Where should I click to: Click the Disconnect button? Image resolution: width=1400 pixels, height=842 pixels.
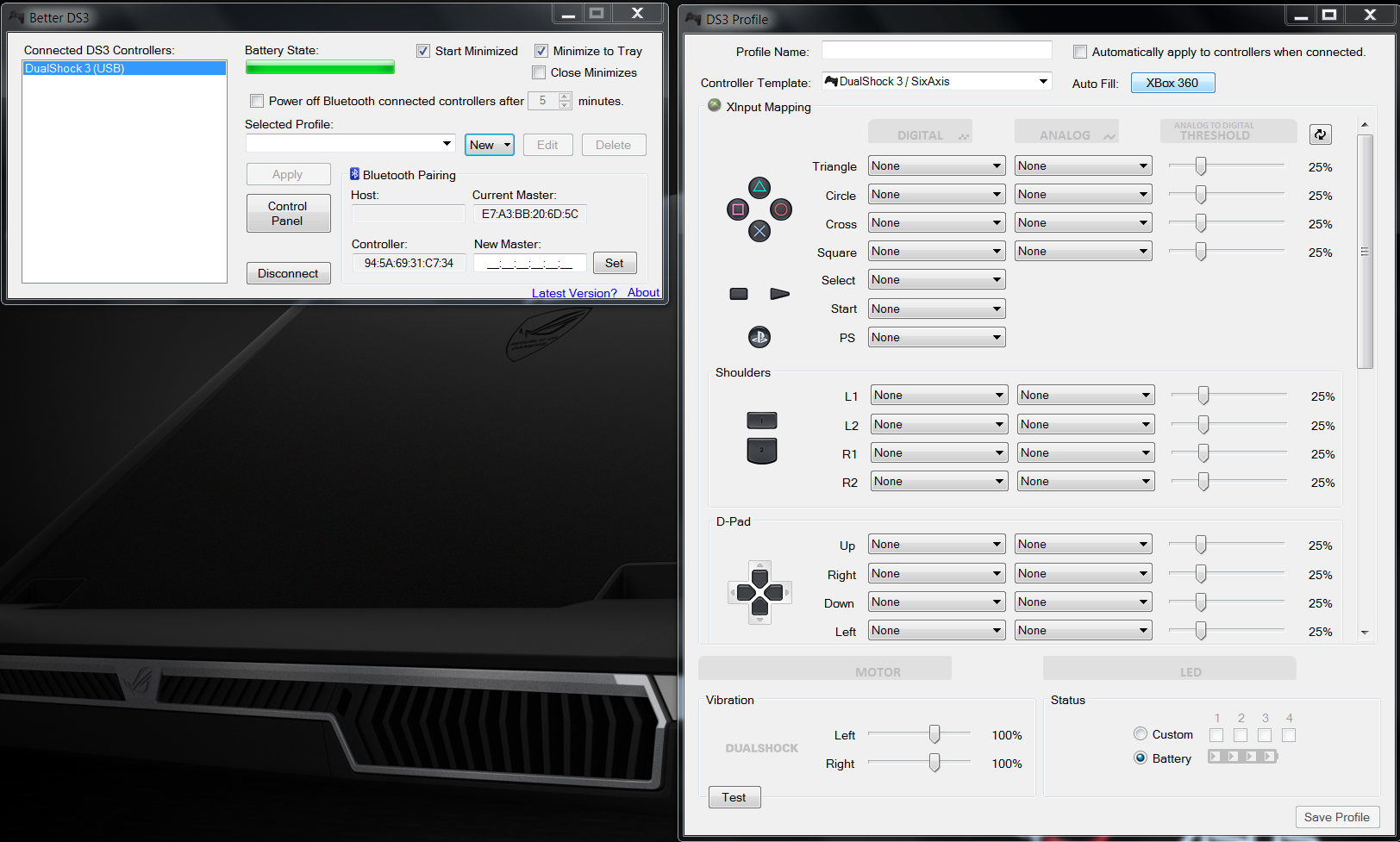288,273
